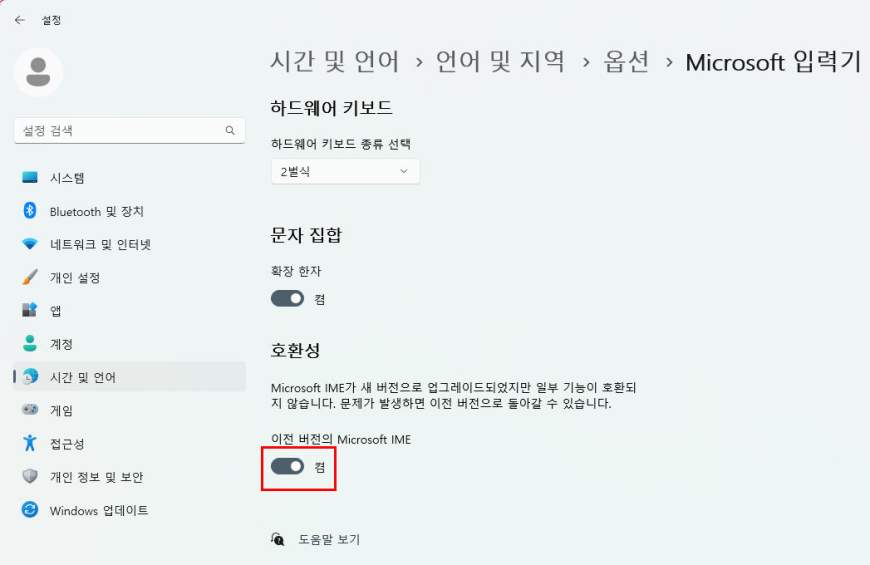Navigate to 언어 및 지역 breadcrumb

(x=500, y=61)
